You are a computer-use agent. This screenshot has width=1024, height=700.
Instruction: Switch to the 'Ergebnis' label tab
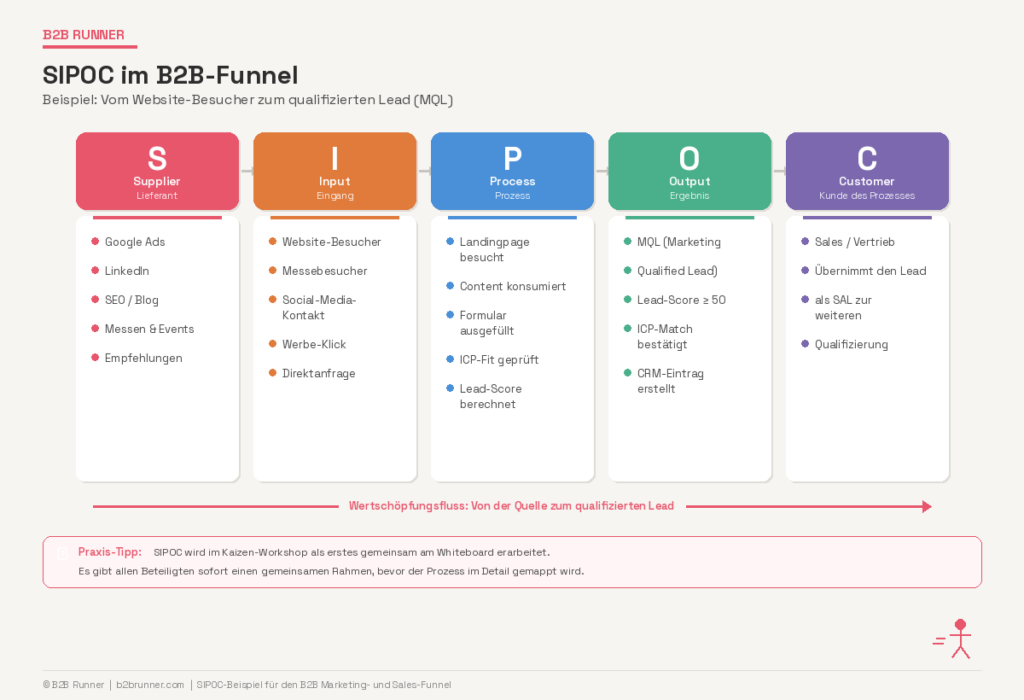click(x=689, y=195)
